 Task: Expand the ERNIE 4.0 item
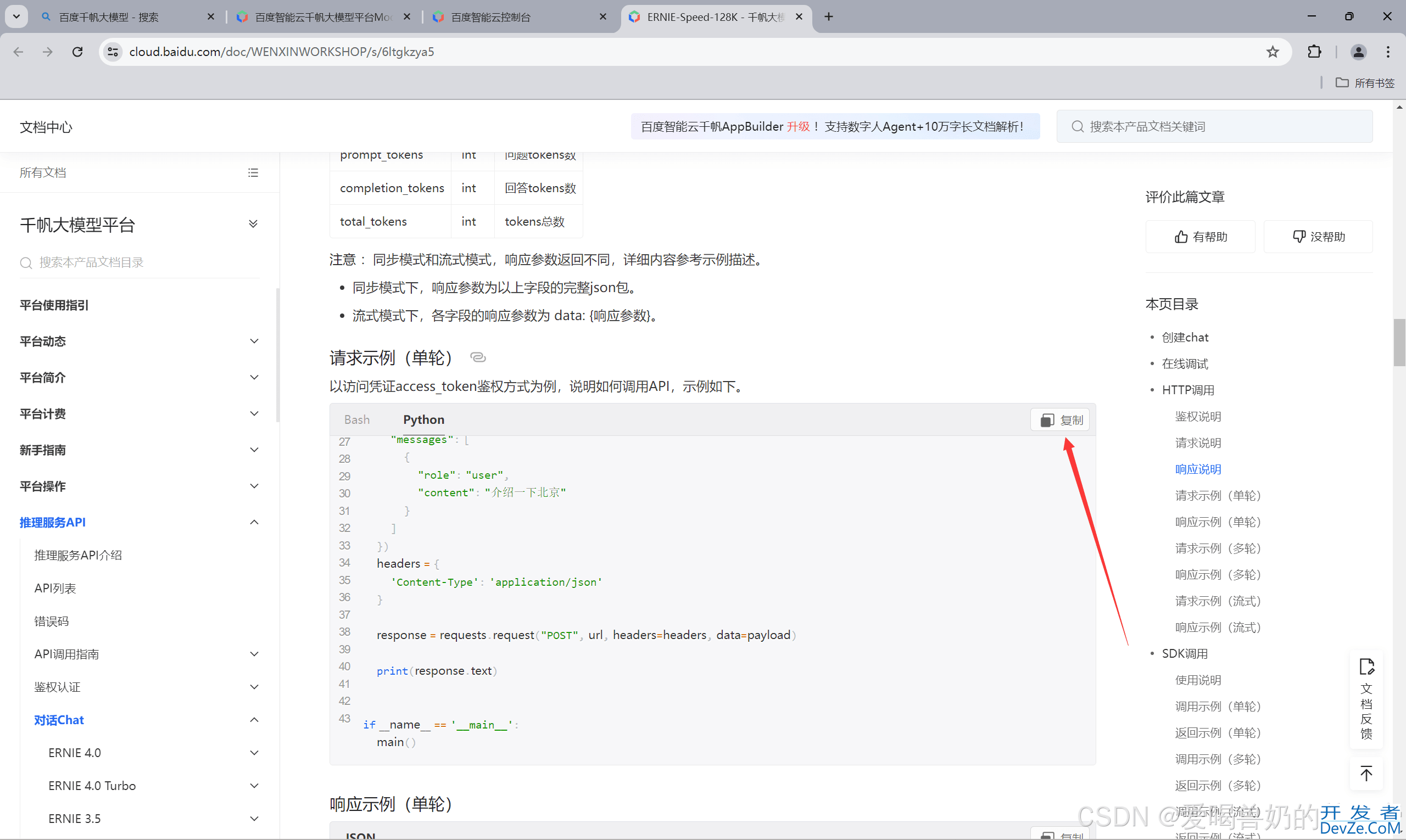point(254,753)
